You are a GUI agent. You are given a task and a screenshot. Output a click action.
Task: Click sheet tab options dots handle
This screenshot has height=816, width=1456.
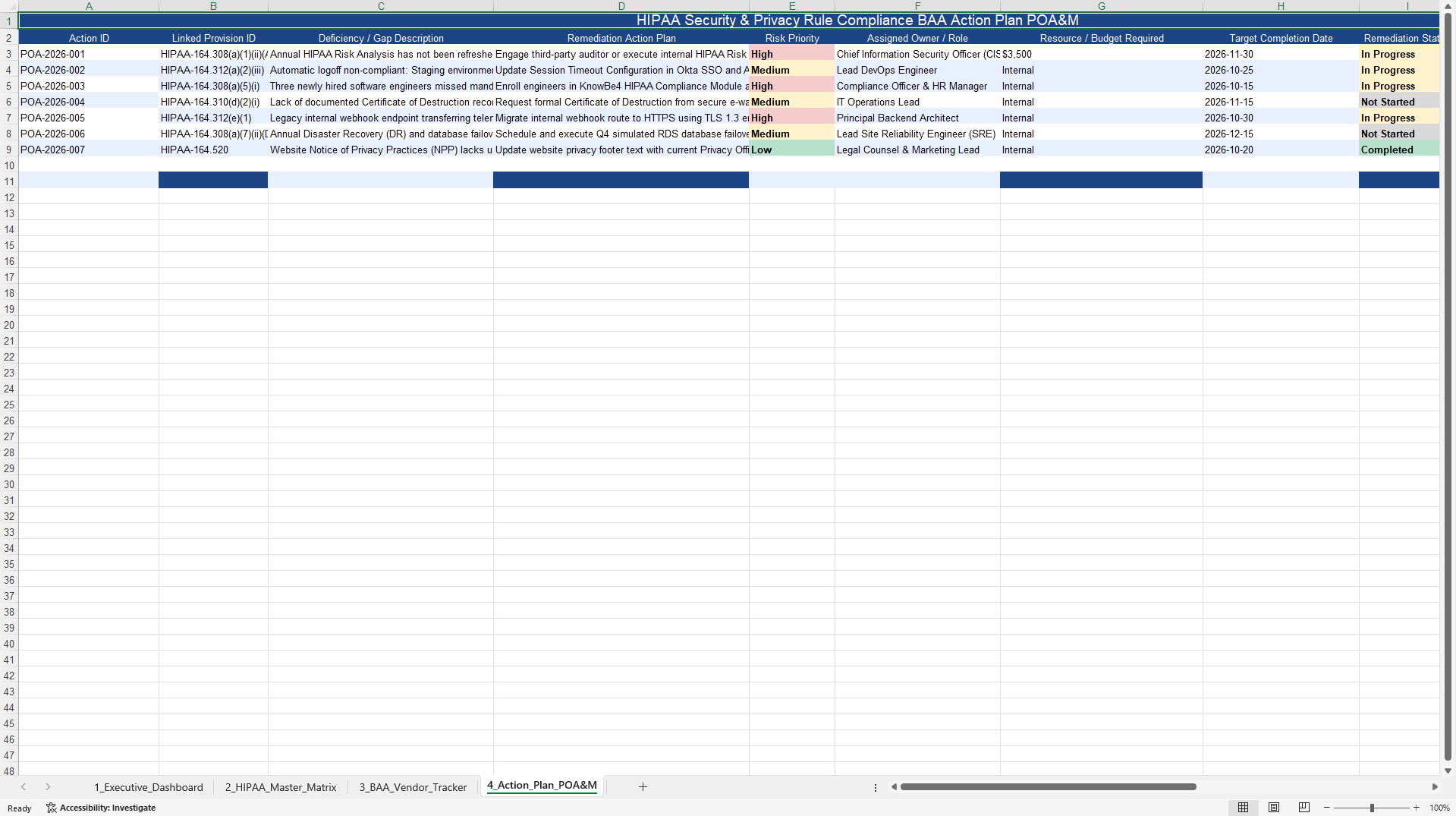[x=875, y=788]
